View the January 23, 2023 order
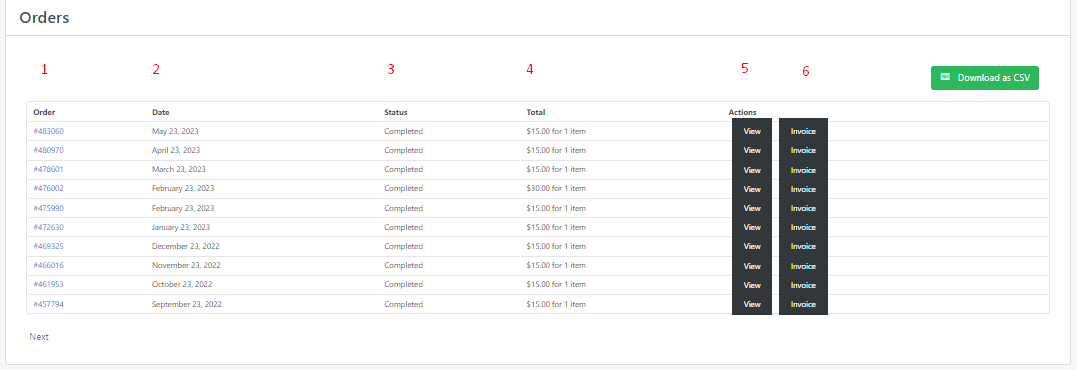Viewport: 1077px width, 370px height. click(752, 227)
